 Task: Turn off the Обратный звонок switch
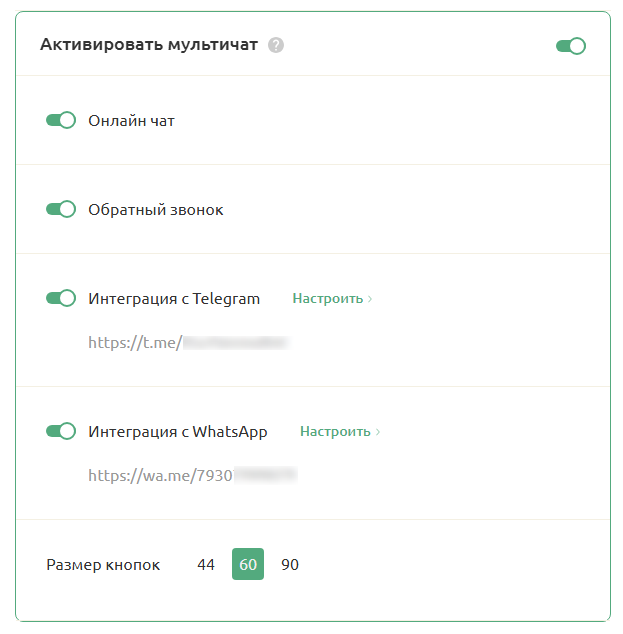[x=61, y=210]
